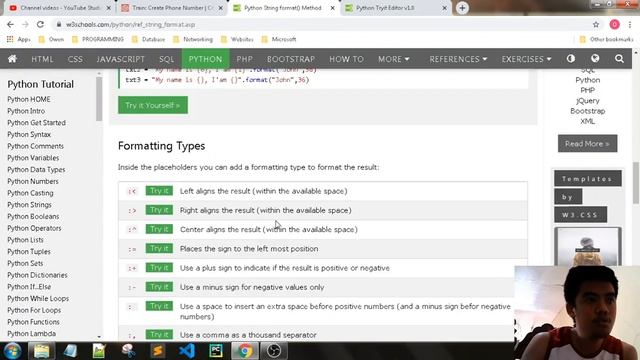Image resolution: width=640 pixels, height=360 pixels.
Task: Launch PyCharm from taskbar
Action: (216, 351)
